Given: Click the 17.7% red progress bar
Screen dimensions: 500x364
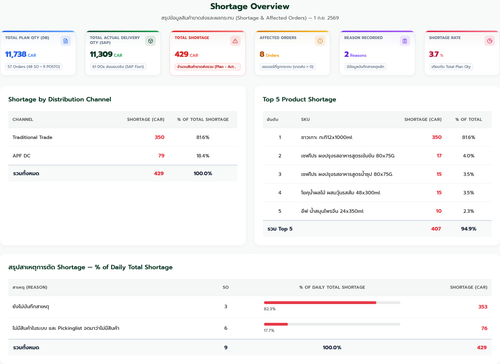Looking at the screenshot, I should (276, 324).
